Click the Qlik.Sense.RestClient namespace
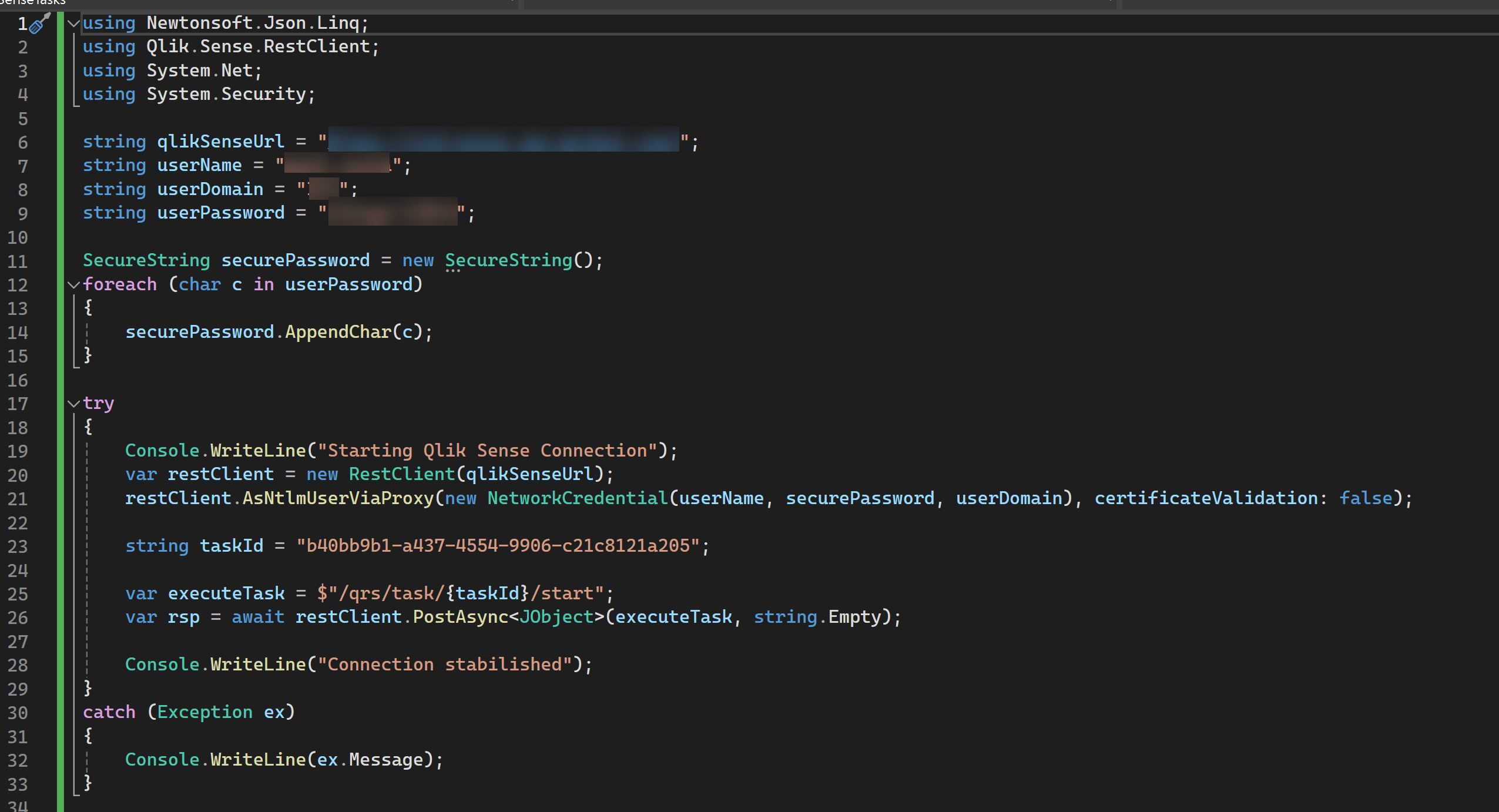Viewport: 1499px width, 812px height. [x=258, y=46]
